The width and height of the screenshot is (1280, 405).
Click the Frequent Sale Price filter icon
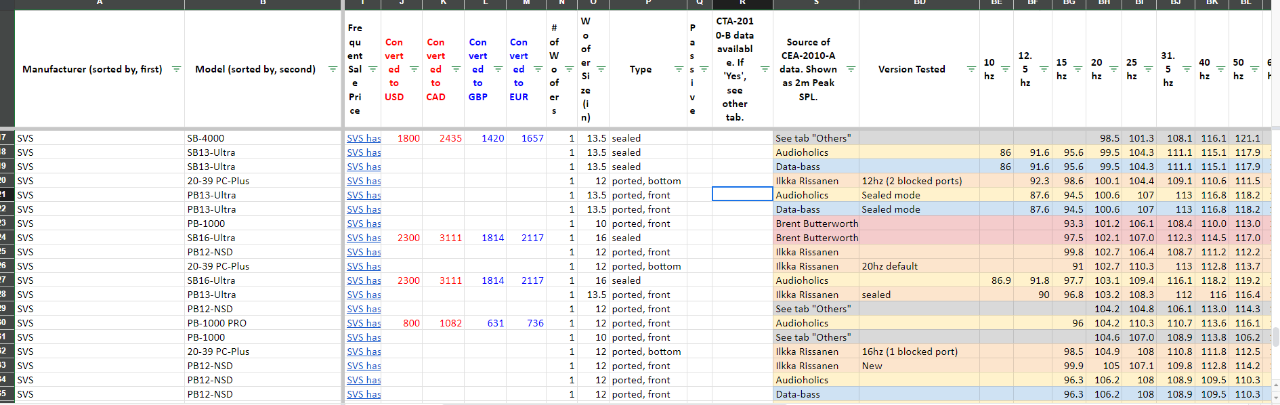point(372,69)
